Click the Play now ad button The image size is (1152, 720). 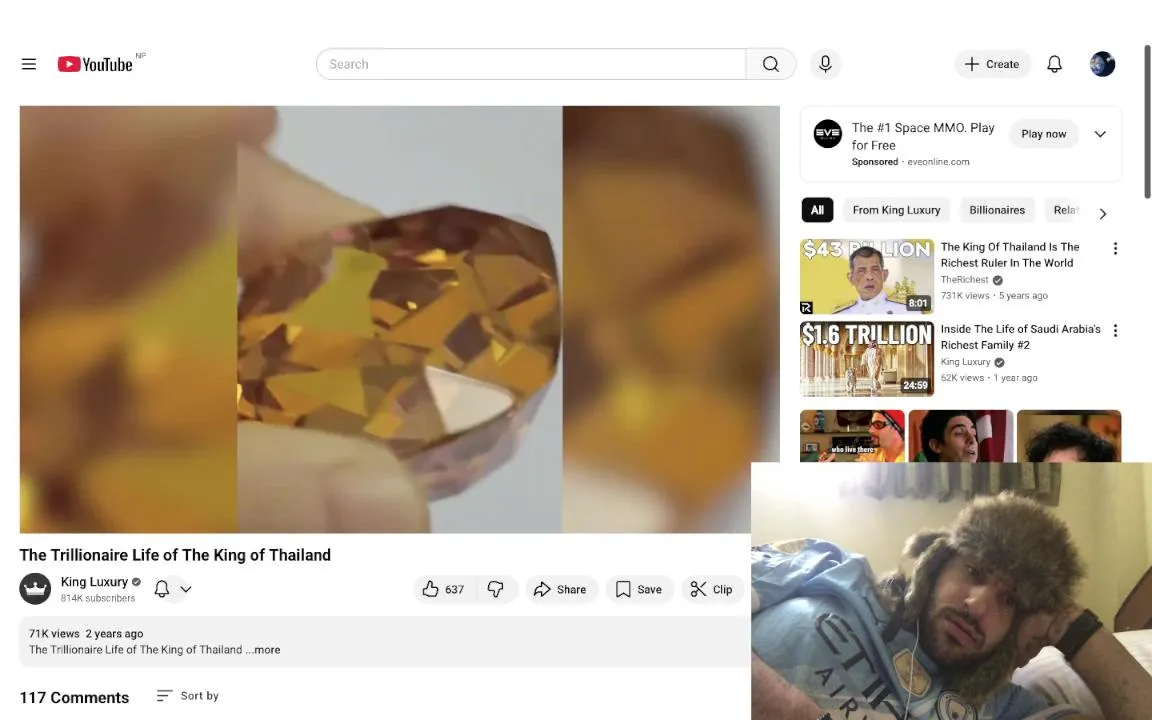pyautogui.click(x=1043, y=134)
